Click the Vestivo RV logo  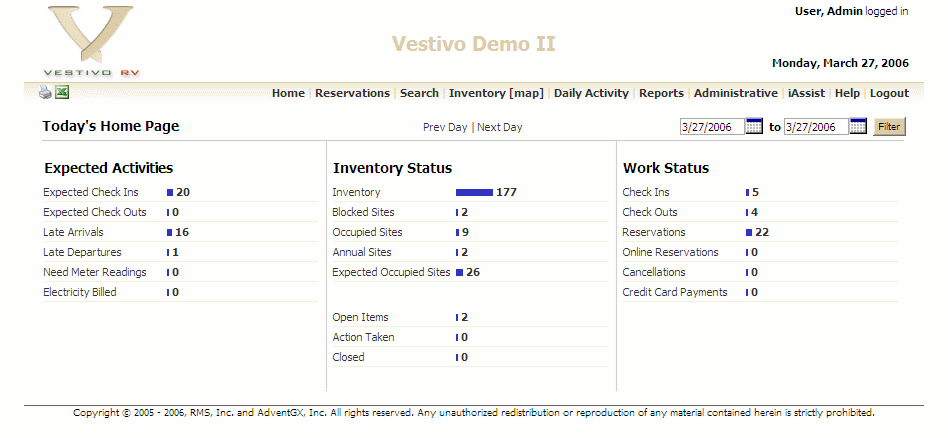(x=90, y=42)
